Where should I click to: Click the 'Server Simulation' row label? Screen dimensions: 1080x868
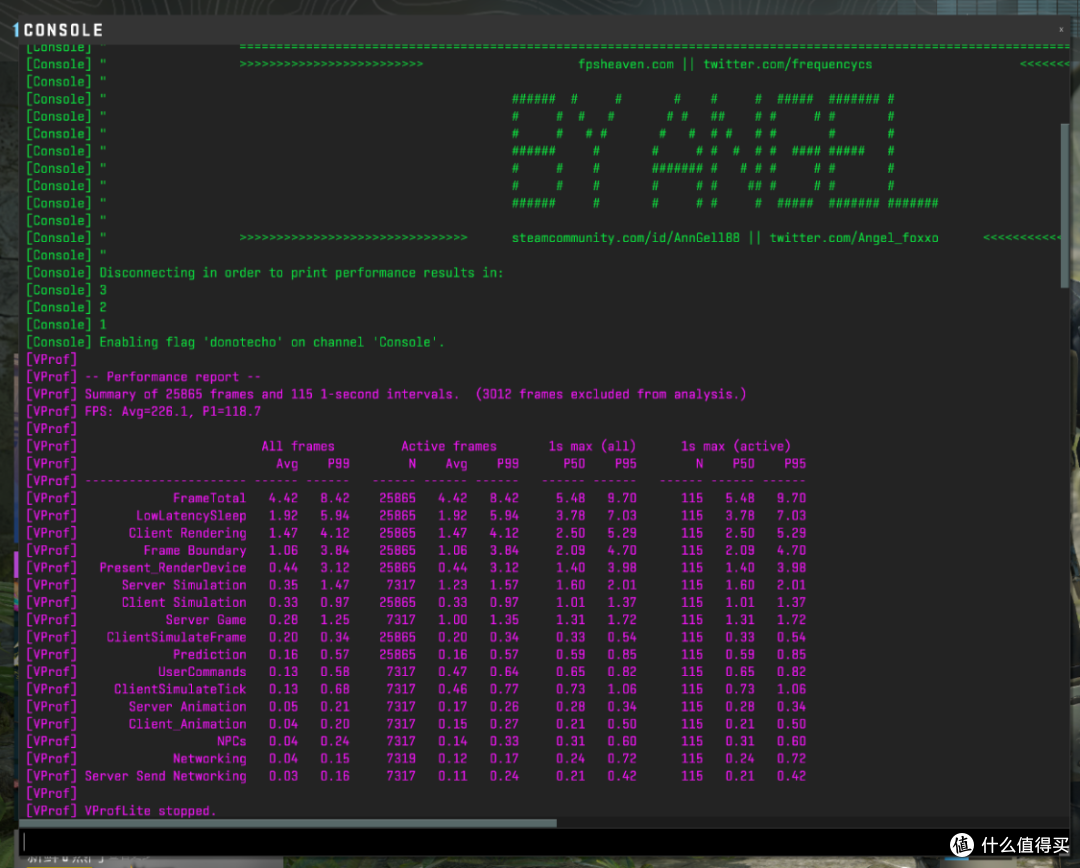[x=184, y=585]
